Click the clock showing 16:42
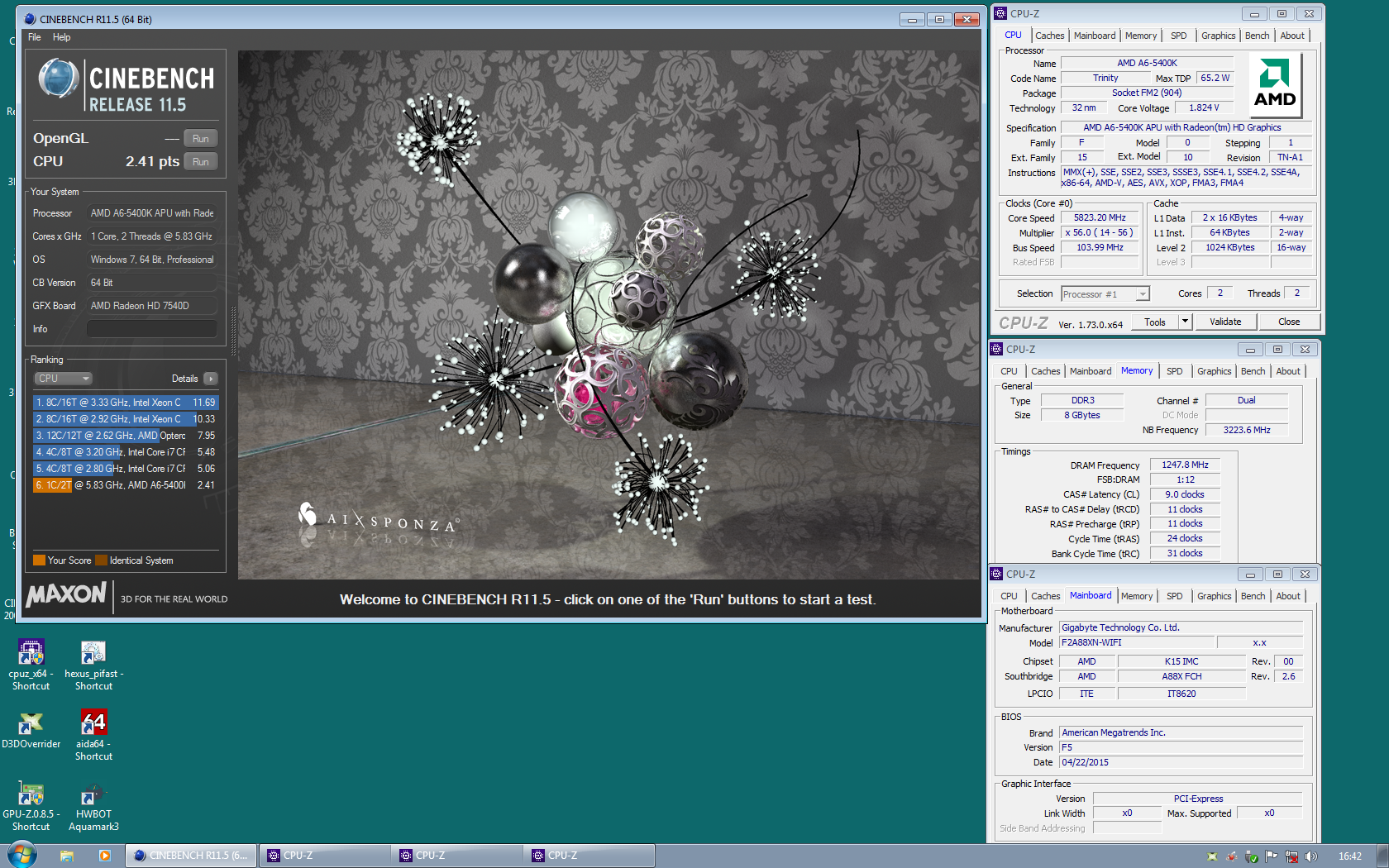1389x868 pixels. [1350, 856]
